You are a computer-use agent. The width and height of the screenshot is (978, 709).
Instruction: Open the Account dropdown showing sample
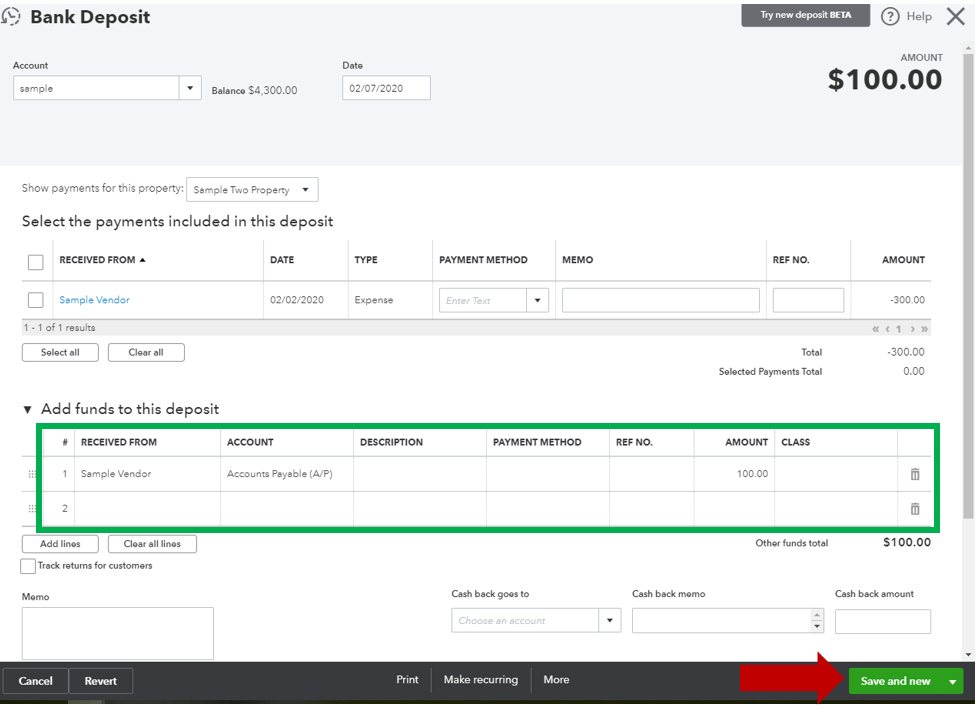[190, 88]
